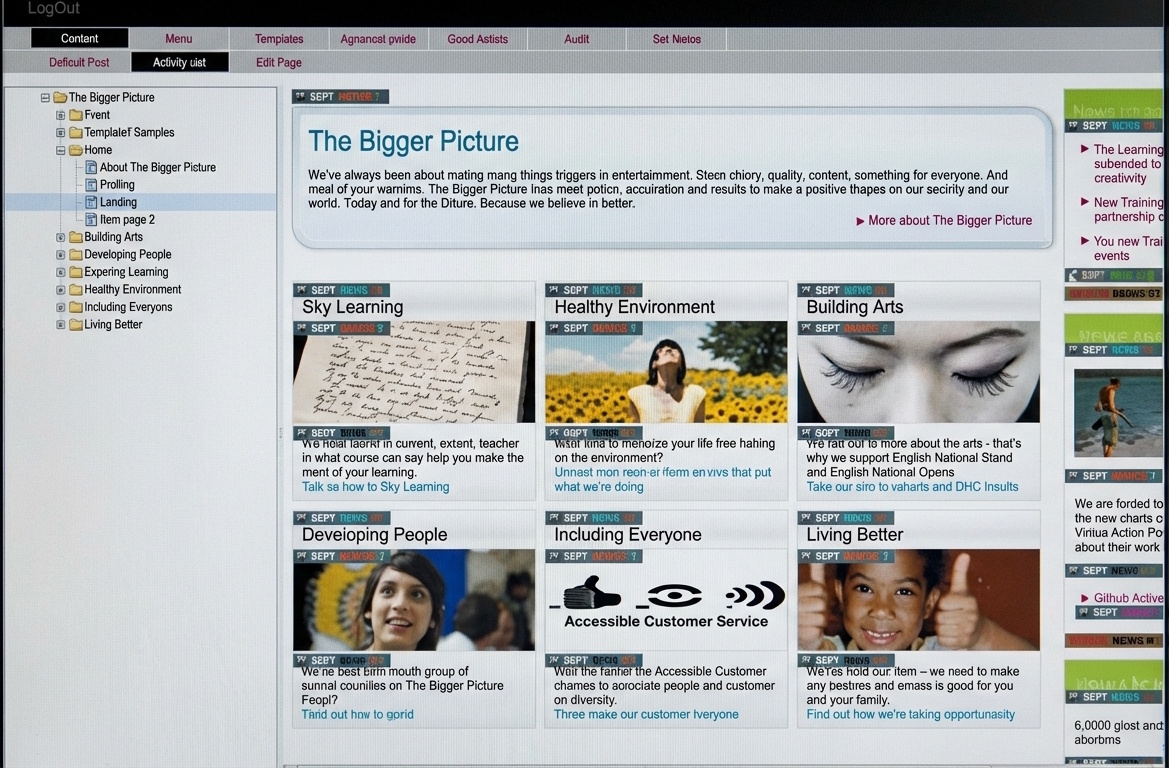The width and height of the screenshot is (1169, 768).
Task: Open the Templates tab
Action: pos(279,39)
